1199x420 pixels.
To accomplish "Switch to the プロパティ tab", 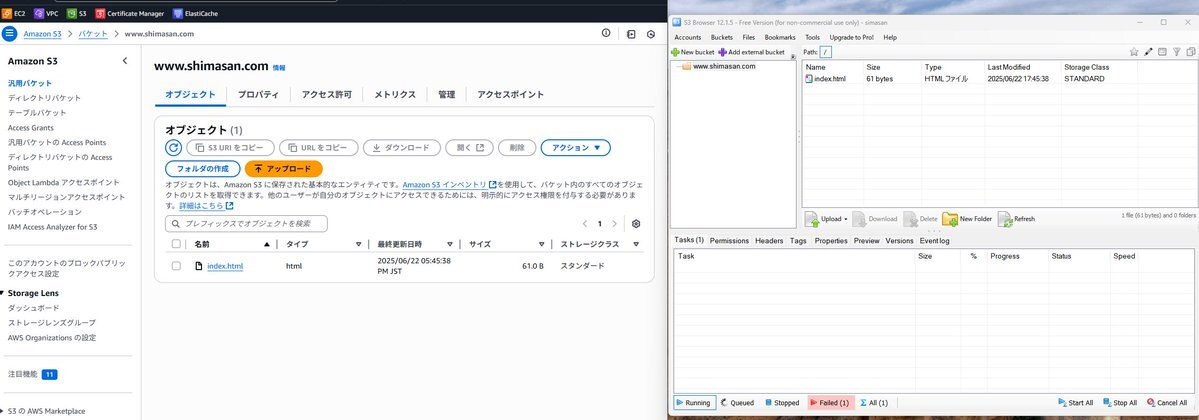I will [258, 95].
